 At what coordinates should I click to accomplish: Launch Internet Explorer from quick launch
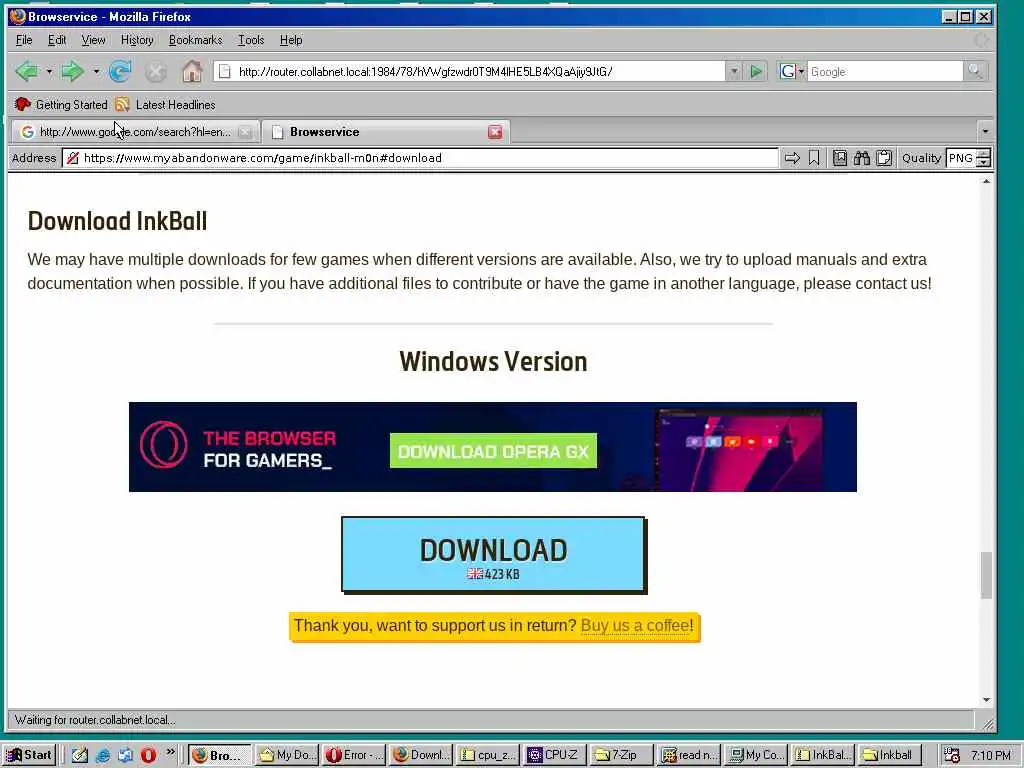103,755
